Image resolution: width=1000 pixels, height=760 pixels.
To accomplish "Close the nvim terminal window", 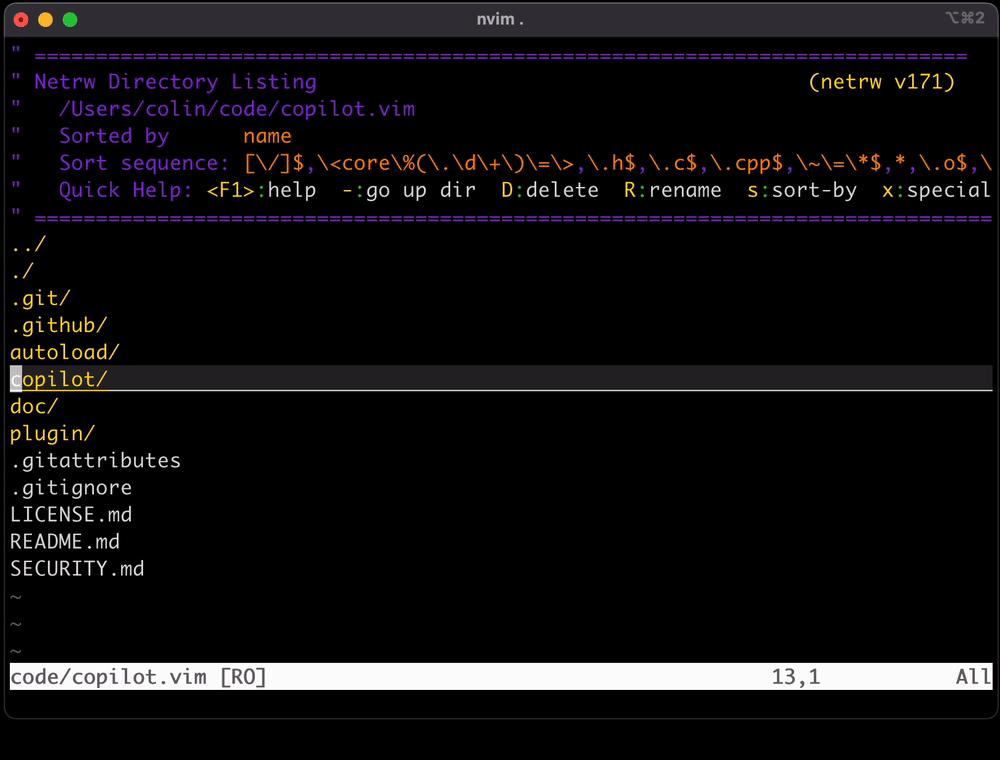I will (21, 20).
